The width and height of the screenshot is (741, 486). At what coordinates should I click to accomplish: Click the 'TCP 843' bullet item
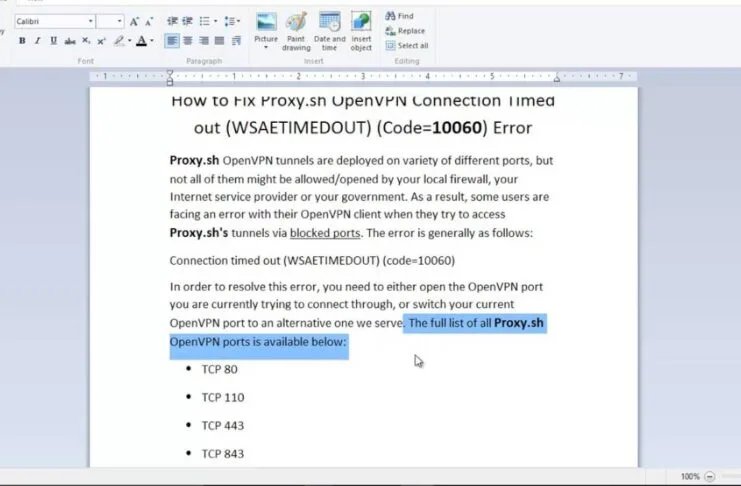pyautogui.click(x=223, y=454)
